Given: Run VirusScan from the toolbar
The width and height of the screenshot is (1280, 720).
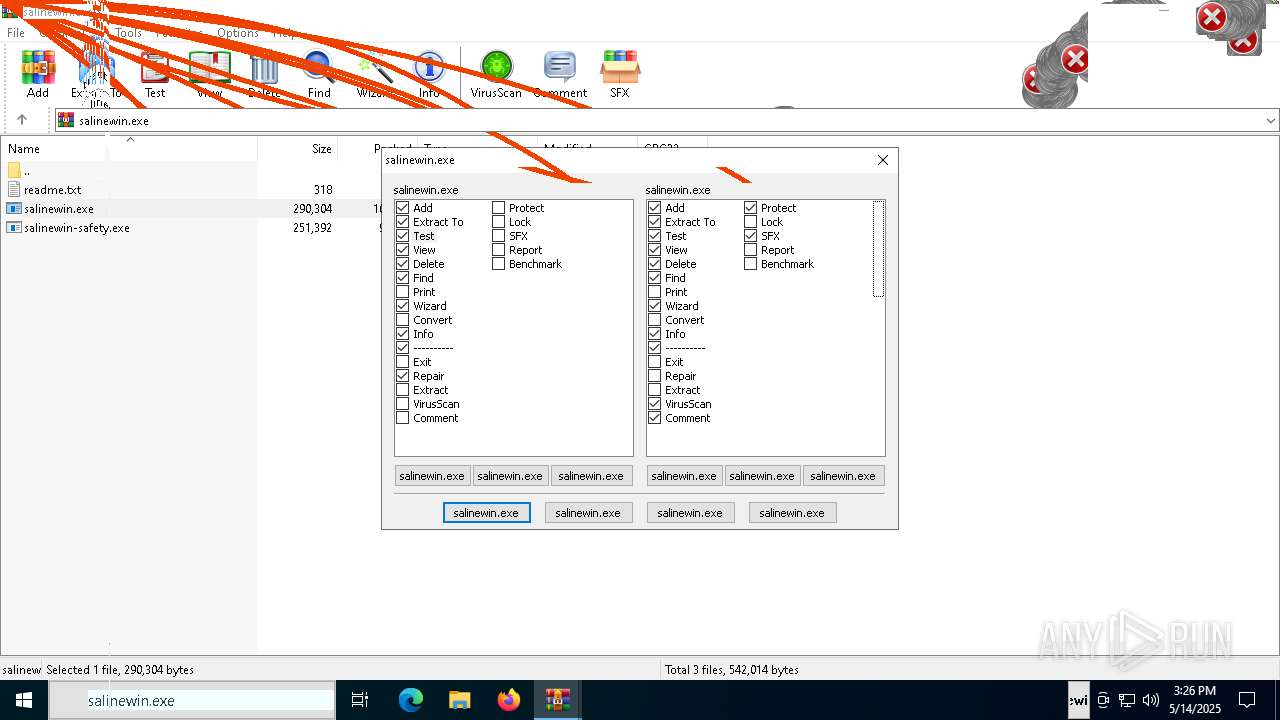Looking at the screenshot, I should coord(496,75).
